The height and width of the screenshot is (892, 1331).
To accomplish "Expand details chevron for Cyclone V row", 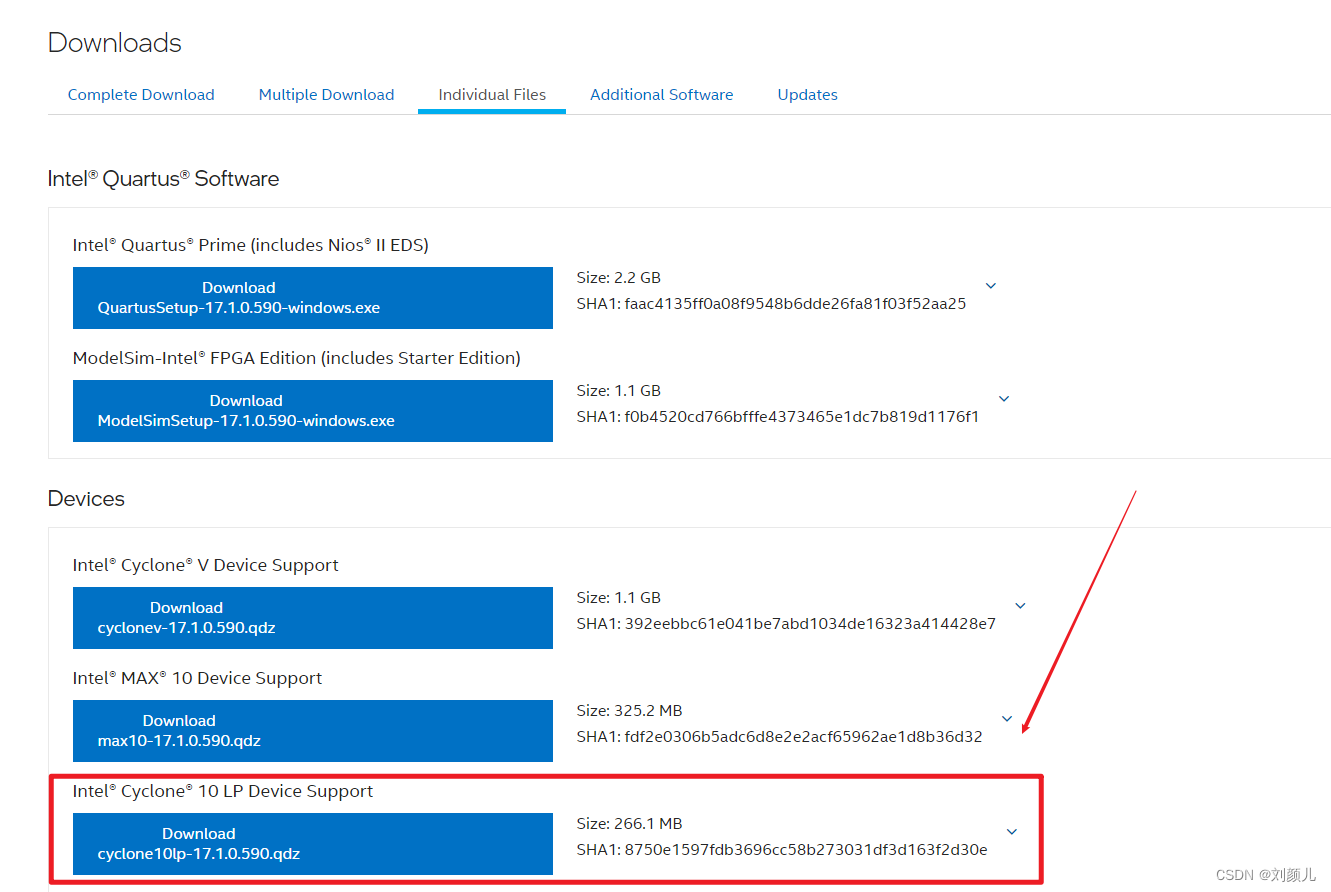I will 1021,606.
